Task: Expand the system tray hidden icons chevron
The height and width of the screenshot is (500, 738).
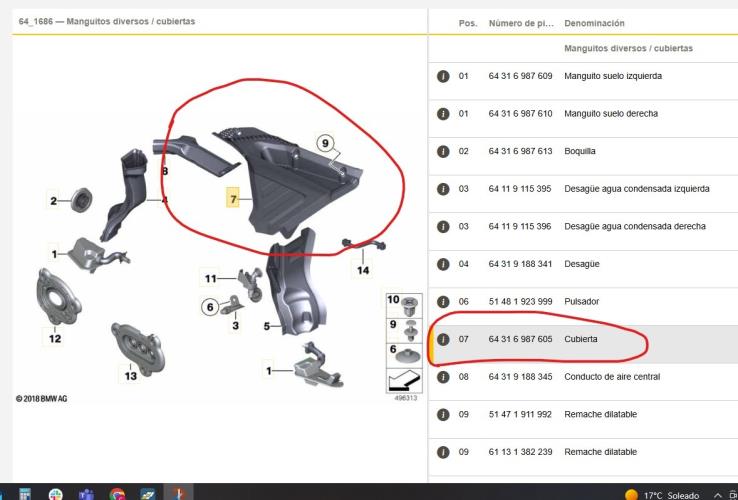Action: click(718, 495)
